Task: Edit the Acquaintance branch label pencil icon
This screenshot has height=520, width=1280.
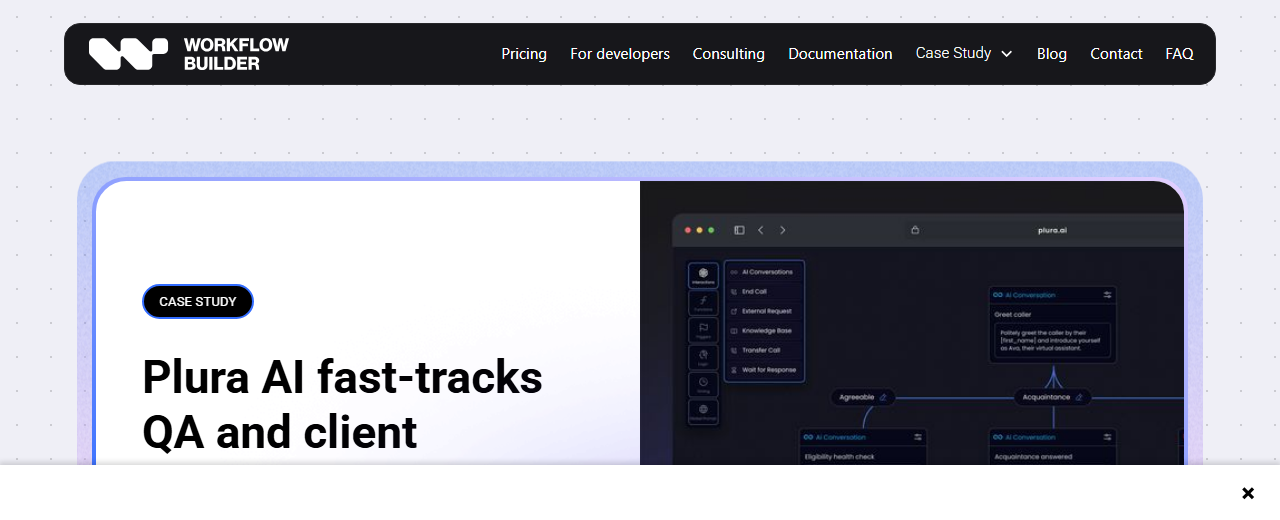Action: (x=1079, y=397)
